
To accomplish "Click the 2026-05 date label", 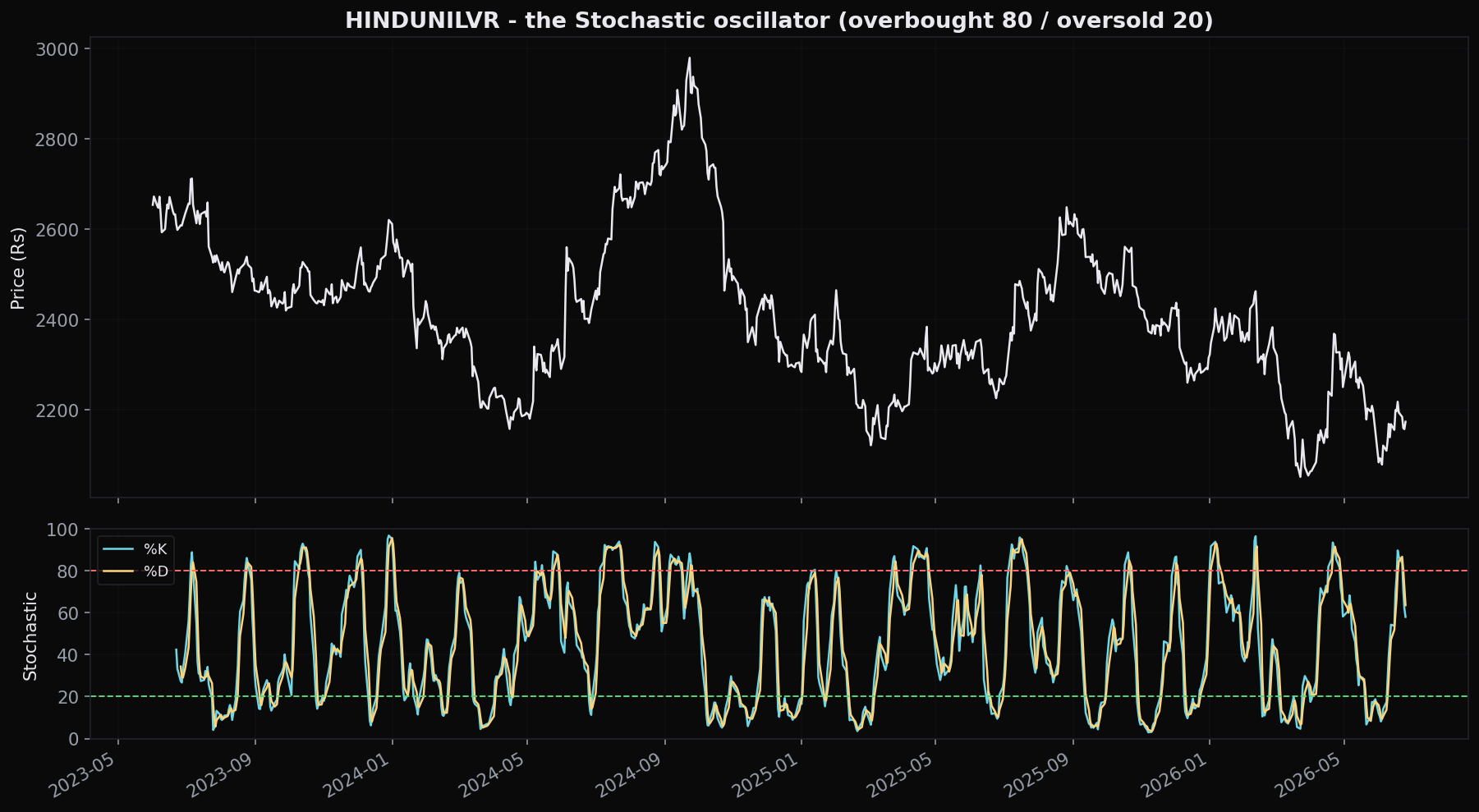I will pyautogui.click(x=1311, y=775).
